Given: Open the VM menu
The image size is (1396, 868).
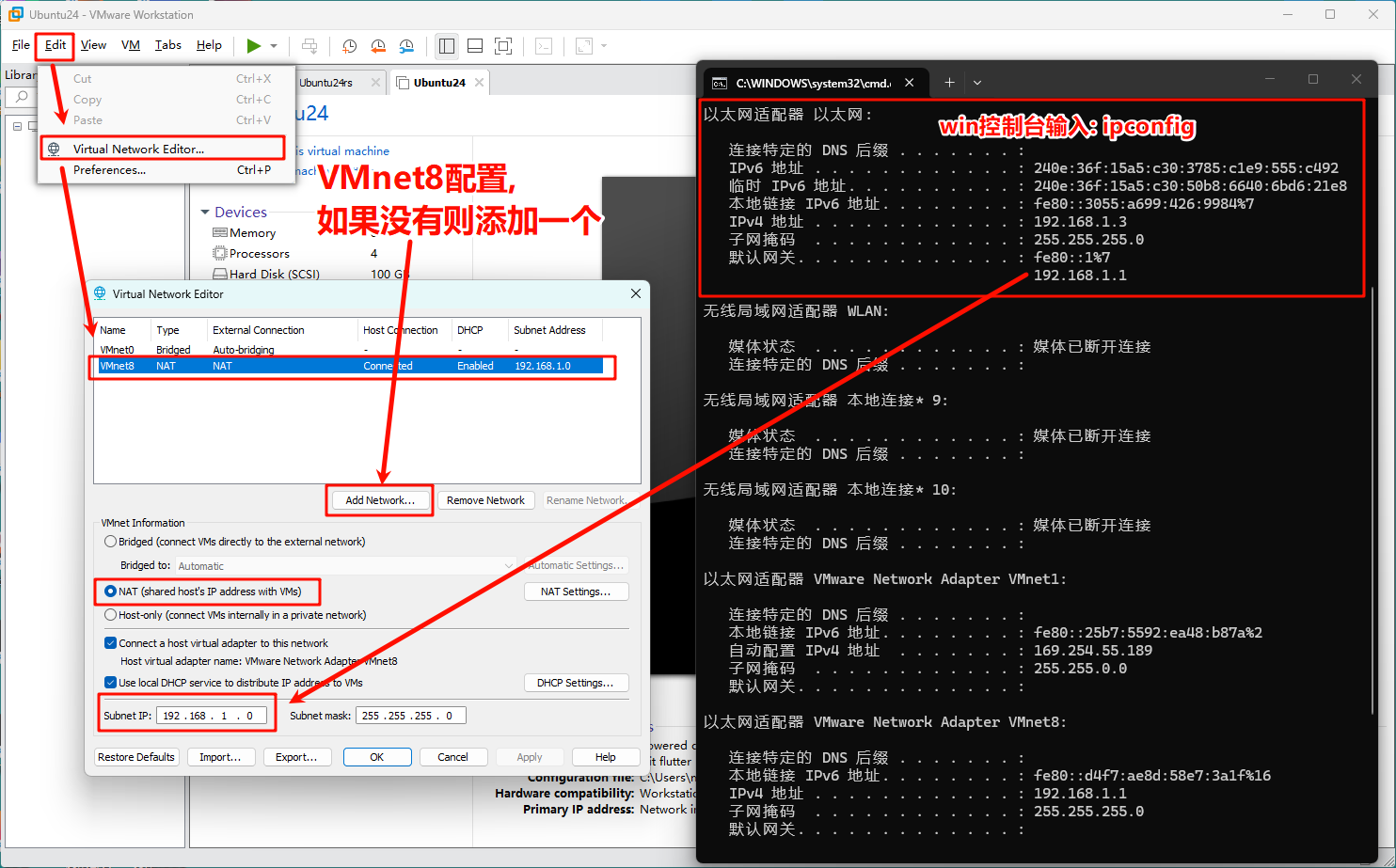Looking at the screenshot, I should (x=131, y=45).
